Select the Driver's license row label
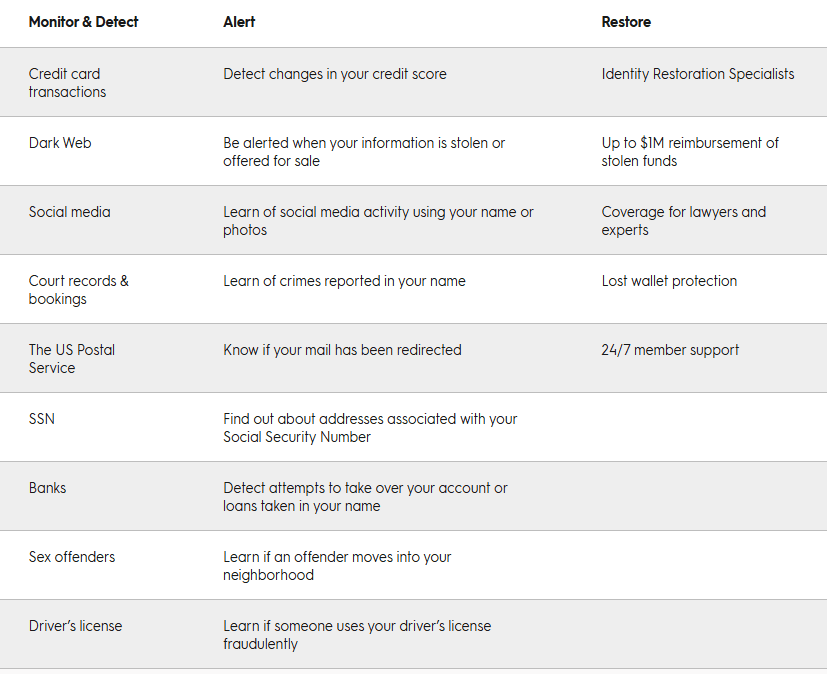This screenshot has height=674, width=827. tap(75, 626)
